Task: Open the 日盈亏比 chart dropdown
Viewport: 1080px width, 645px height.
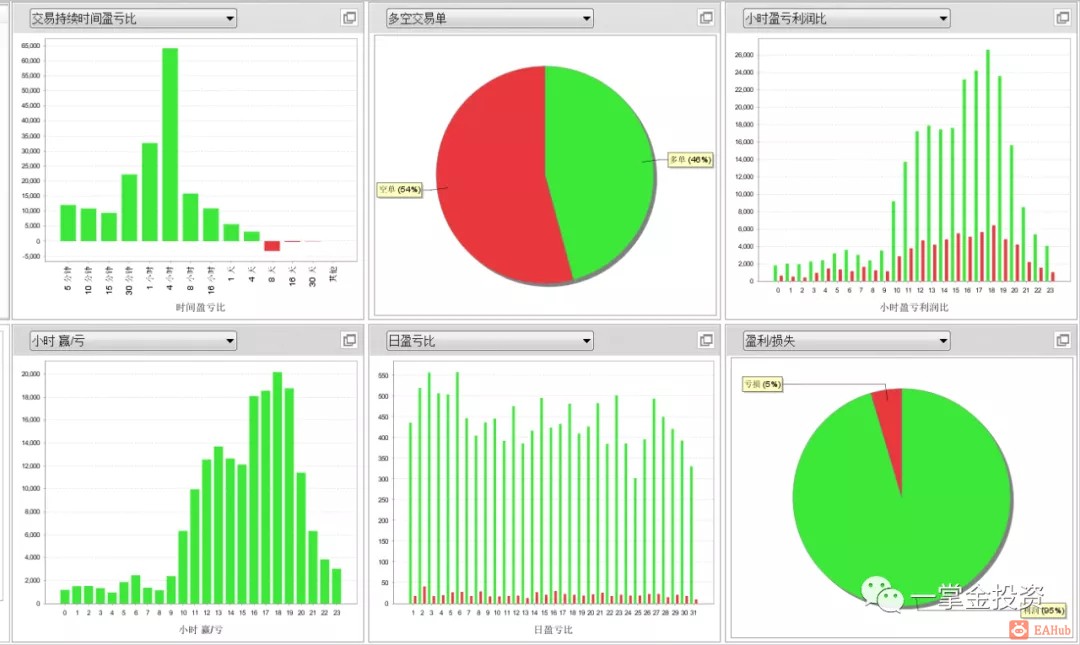Action: pyautogui.click(x=489, y=340)
